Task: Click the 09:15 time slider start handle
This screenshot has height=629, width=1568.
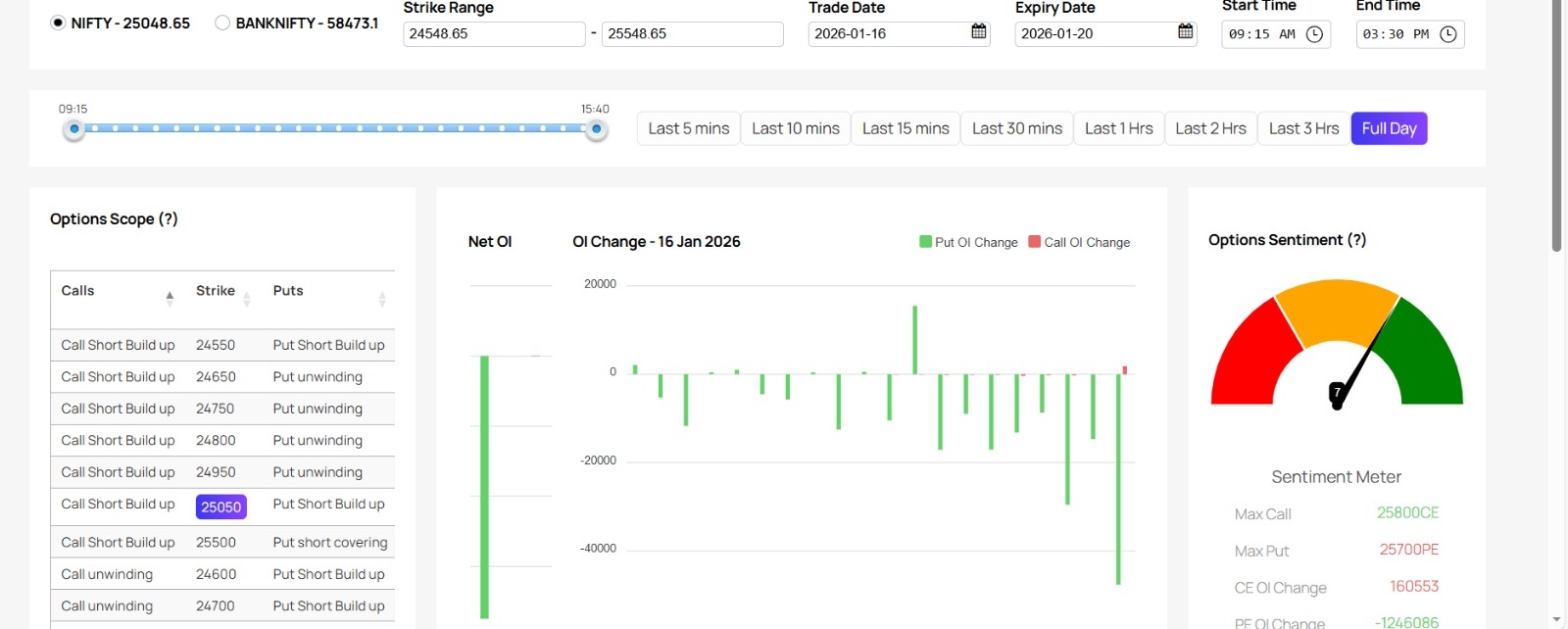Action: [x=73, y=129]
